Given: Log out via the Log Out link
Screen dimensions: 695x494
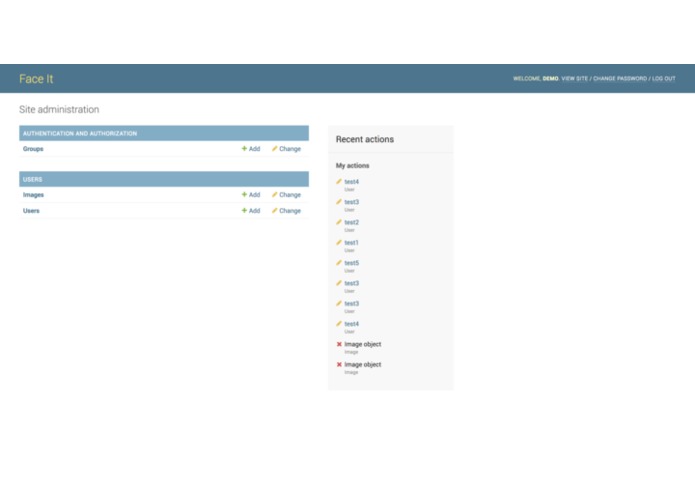Looking at the screenshot, I should click(x=664, y=78).
